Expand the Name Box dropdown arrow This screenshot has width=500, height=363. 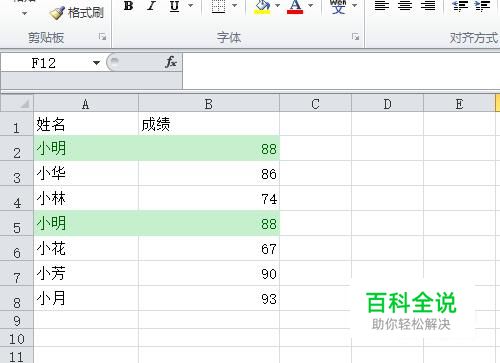click(x=96, y=63)
